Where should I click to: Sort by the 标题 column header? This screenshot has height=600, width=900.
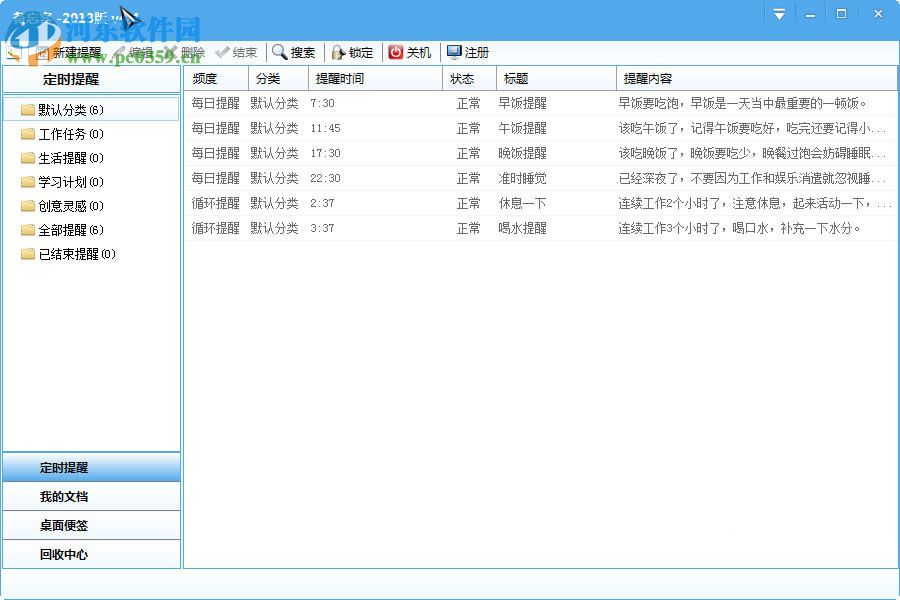(556, 79)
